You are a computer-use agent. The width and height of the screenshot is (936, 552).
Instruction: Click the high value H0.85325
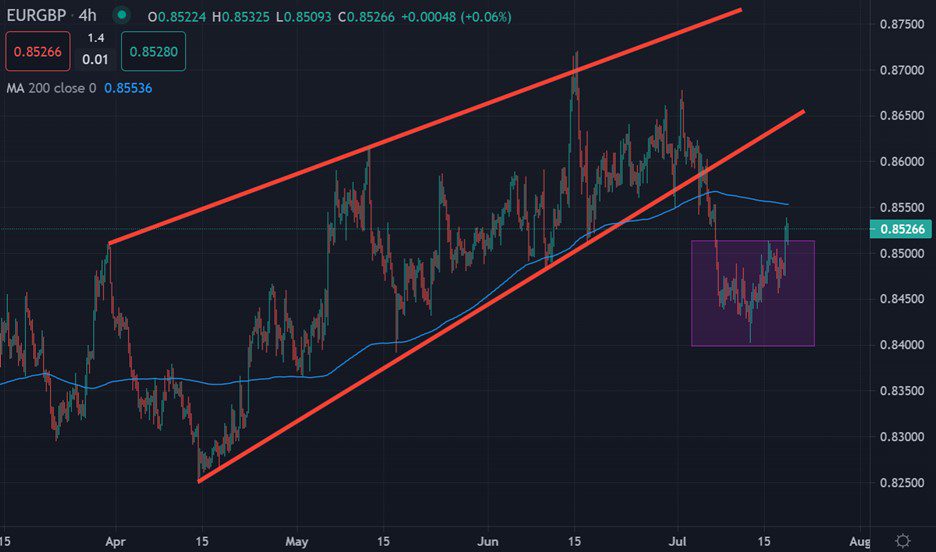coord(241,17)
